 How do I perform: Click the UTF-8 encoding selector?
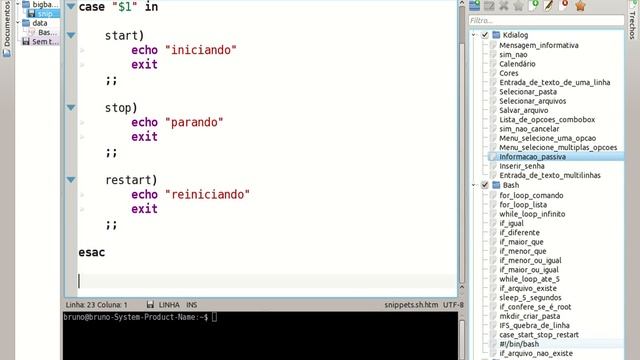coord(453,305)
